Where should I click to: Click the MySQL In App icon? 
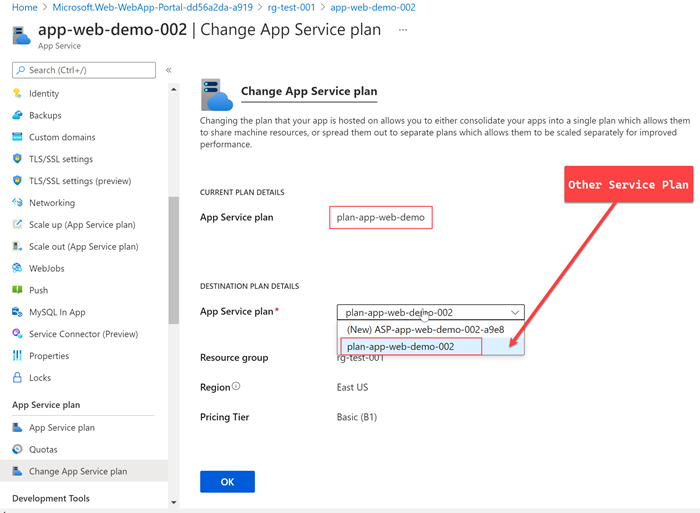coord(17,312)
